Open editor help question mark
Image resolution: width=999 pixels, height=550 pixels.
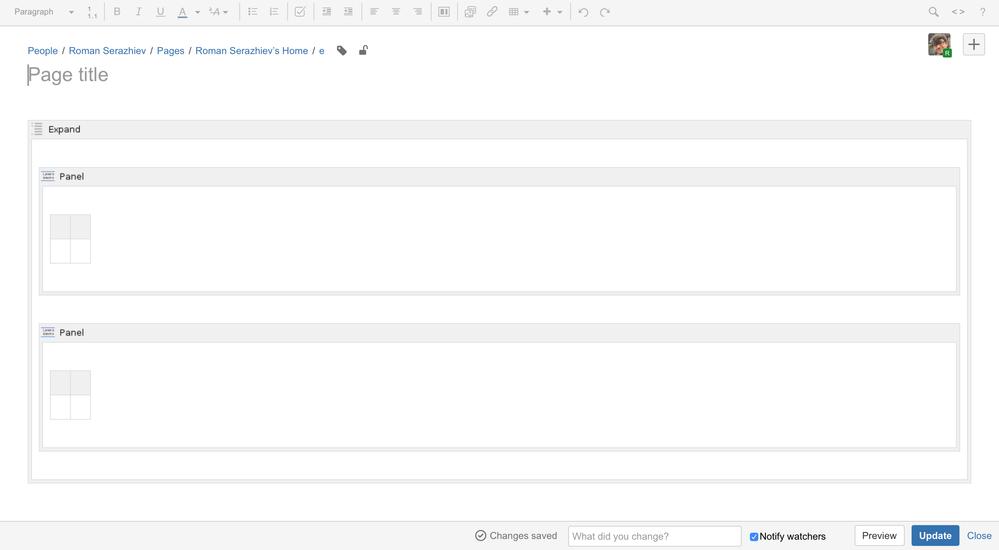[982, 12]
